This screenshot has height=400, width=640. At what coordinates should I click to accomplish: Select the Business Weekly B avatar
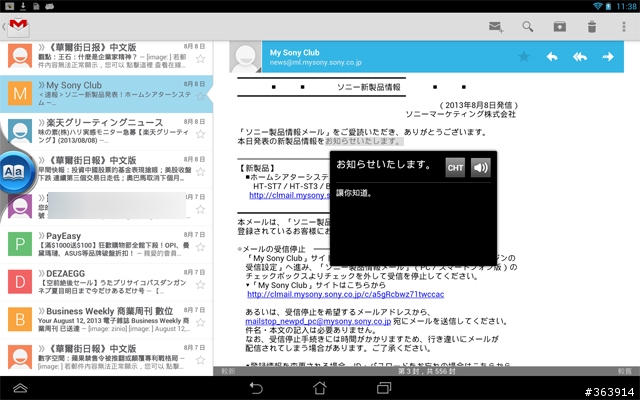click(20, 319)
